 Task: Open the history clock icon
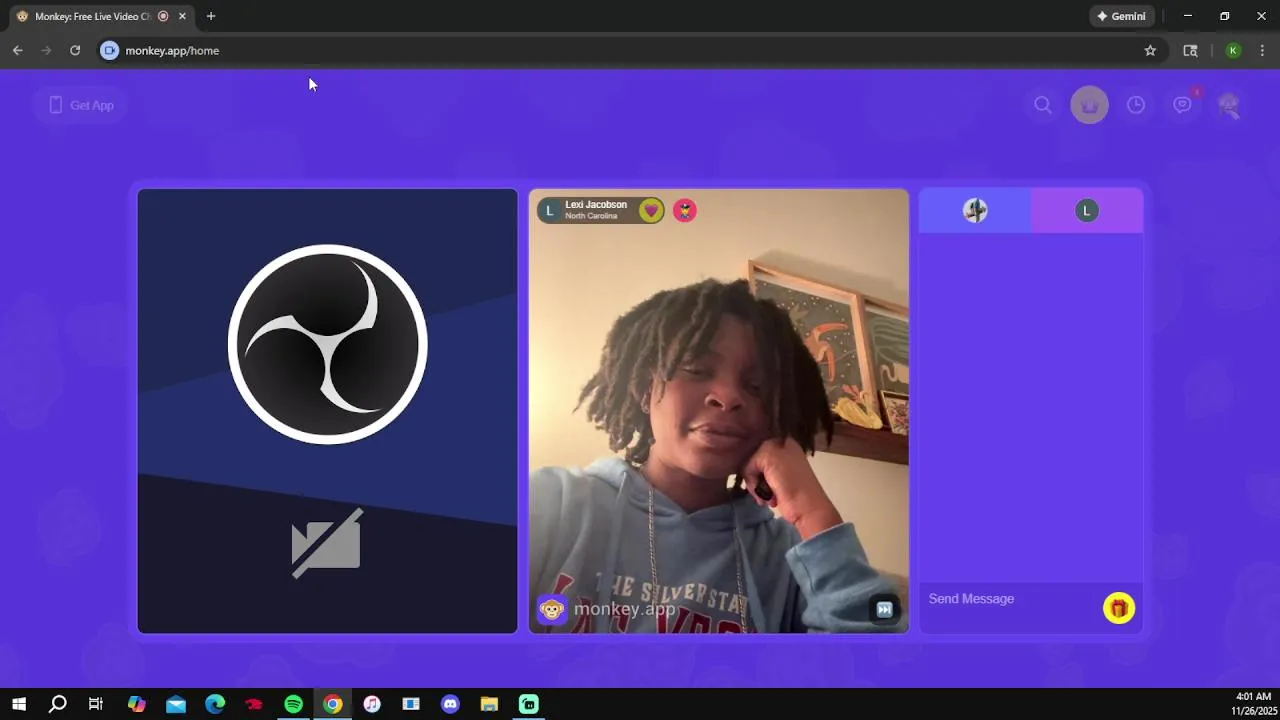click(x=1136, y=105)
